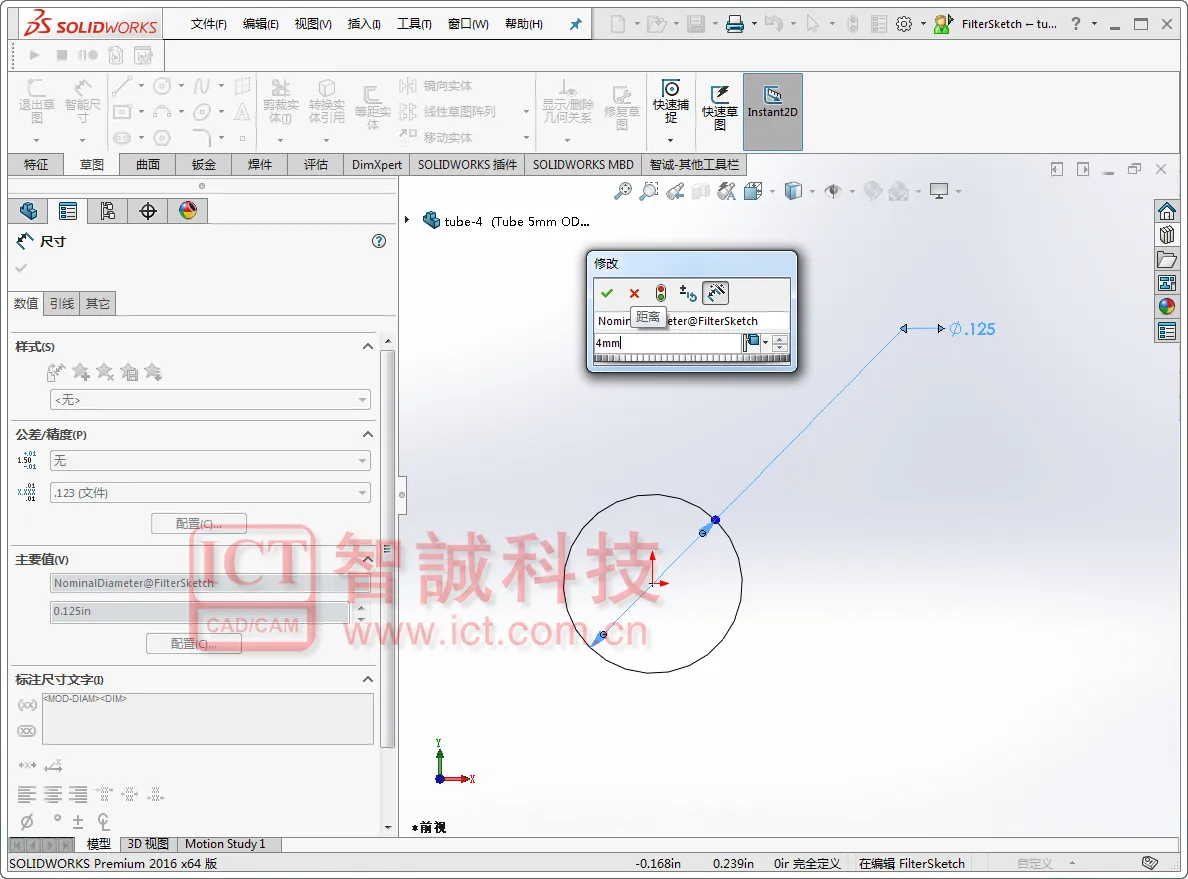
Task: Open the DimXpertManager crosshair tab
Action: pyautogui.click(x=148, y=211)
